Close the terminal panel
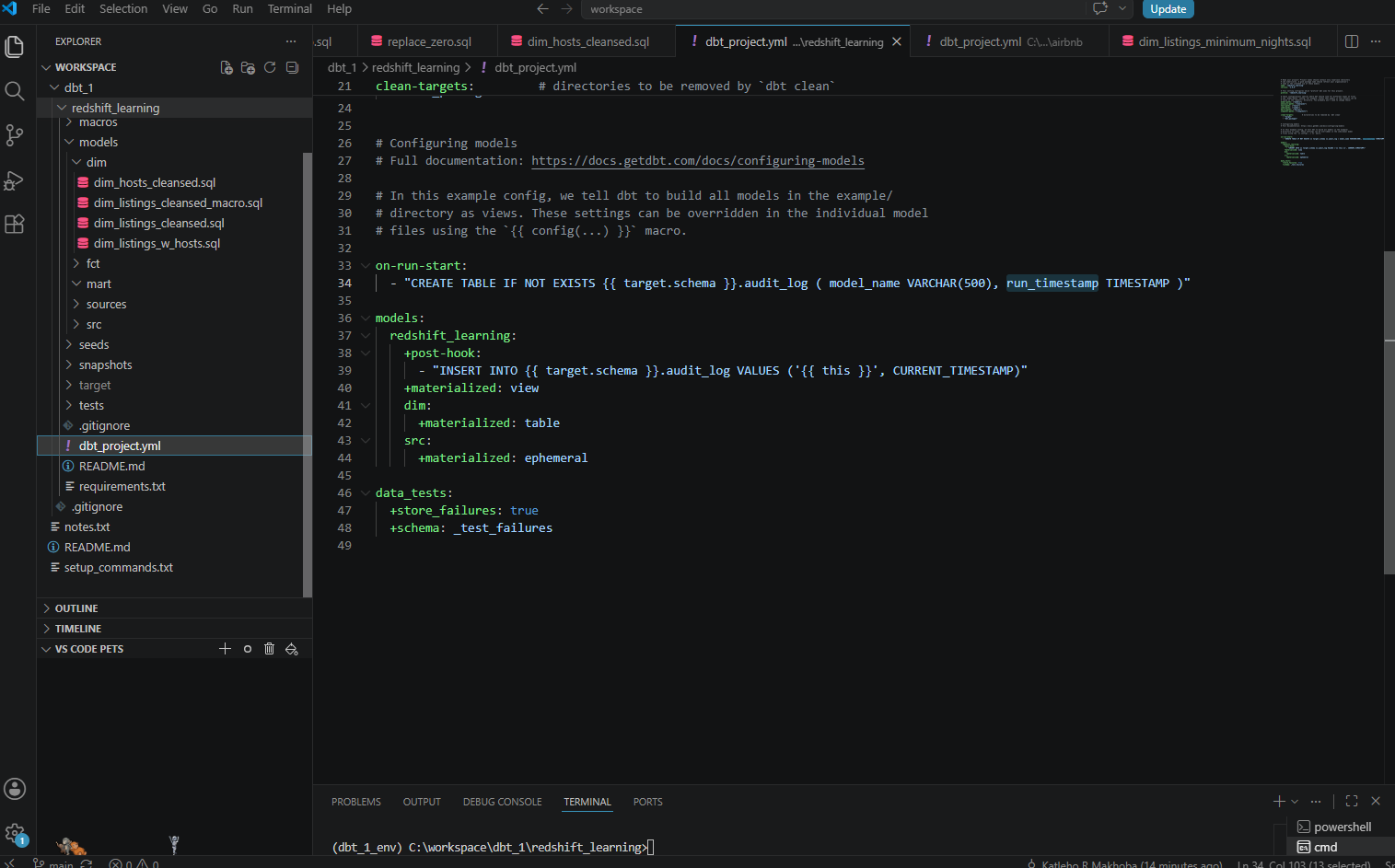This screenshot has width=1395, height=868. [1376, 802]
